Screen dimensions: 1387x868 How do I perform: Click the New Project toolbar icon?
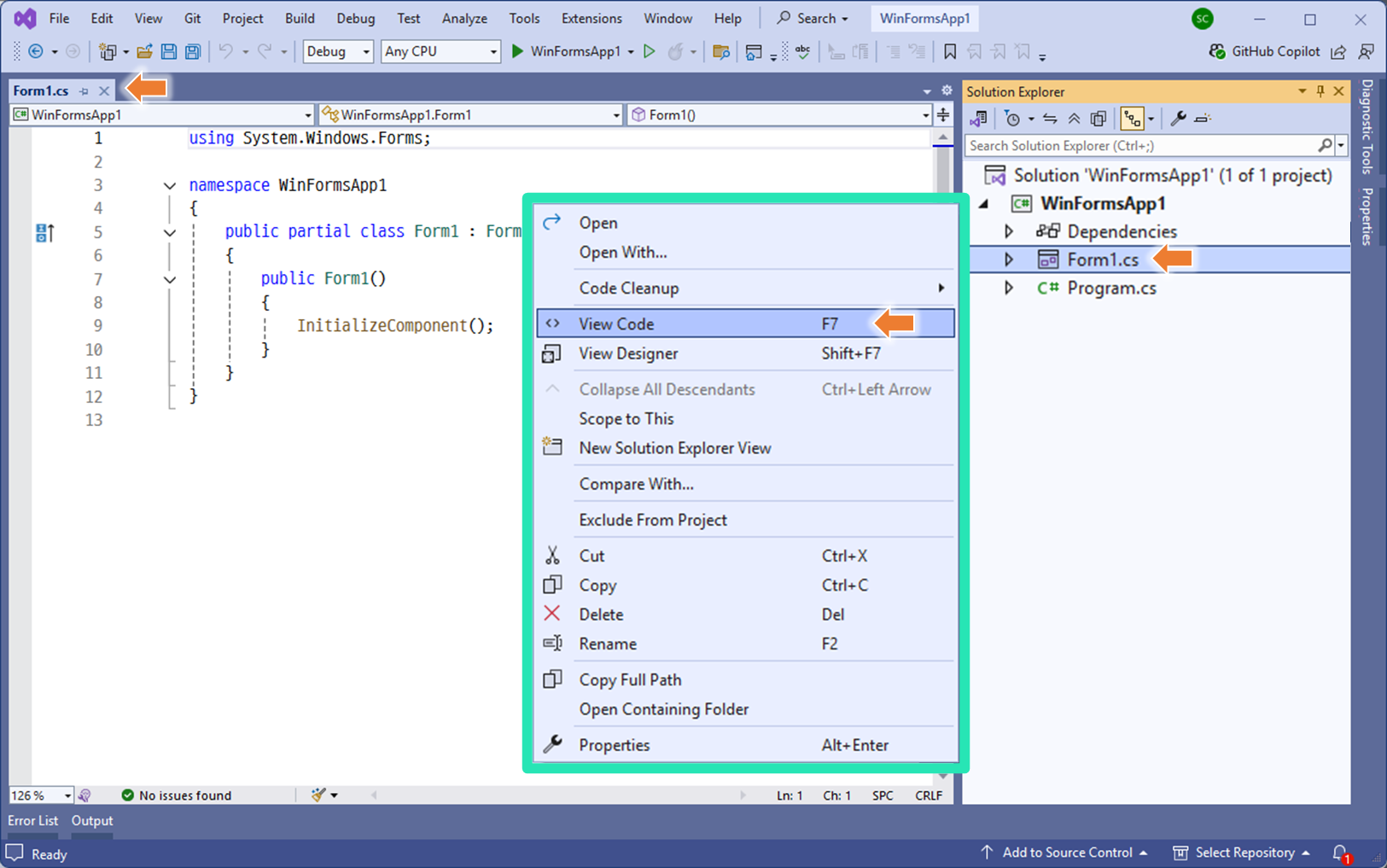(x=108, y=51)
